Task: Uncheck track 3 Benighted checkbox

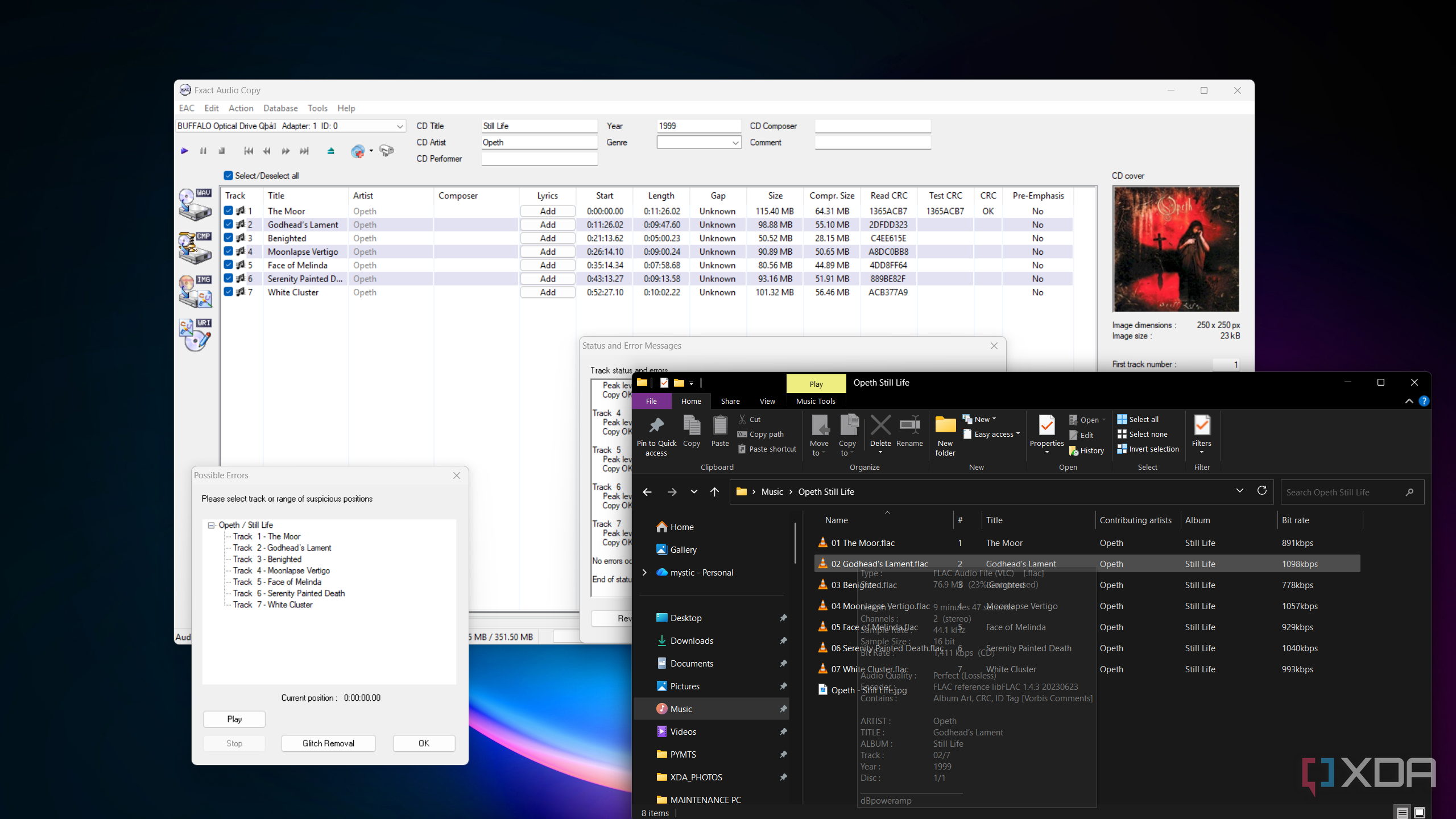Action: pos(228,238)
